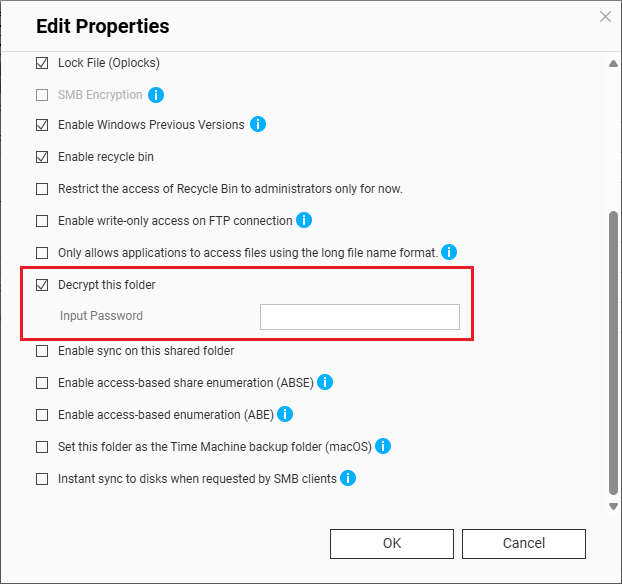
Task: Disable the Enable recycle bin checkbox
Action: pos(42,157)
